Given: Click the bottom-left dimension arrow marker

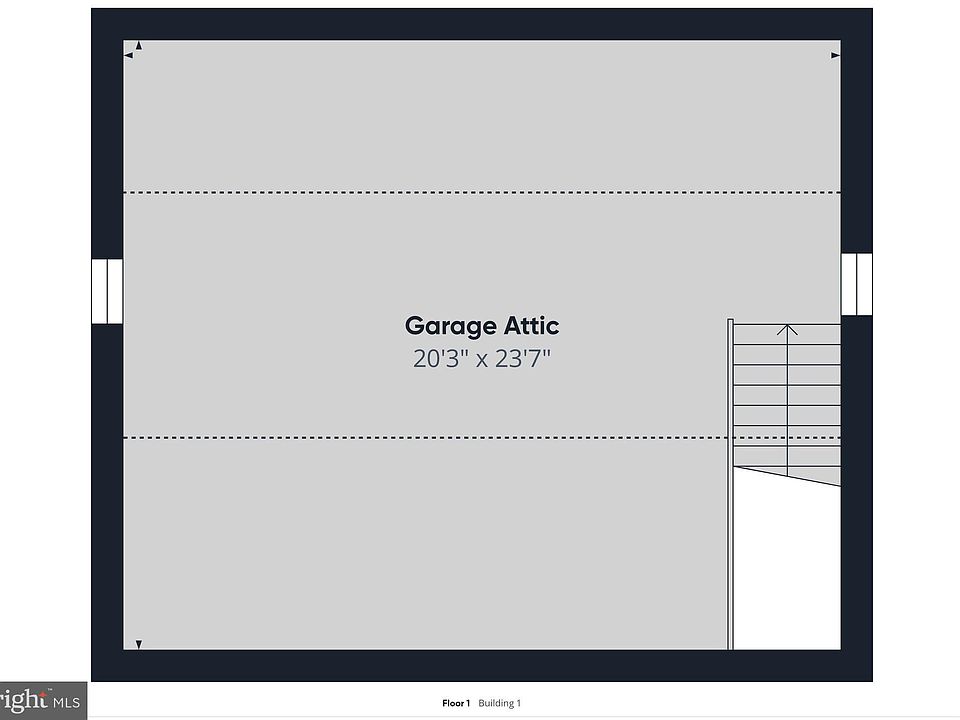Looking at the screenshot, I should coord(138,645).
